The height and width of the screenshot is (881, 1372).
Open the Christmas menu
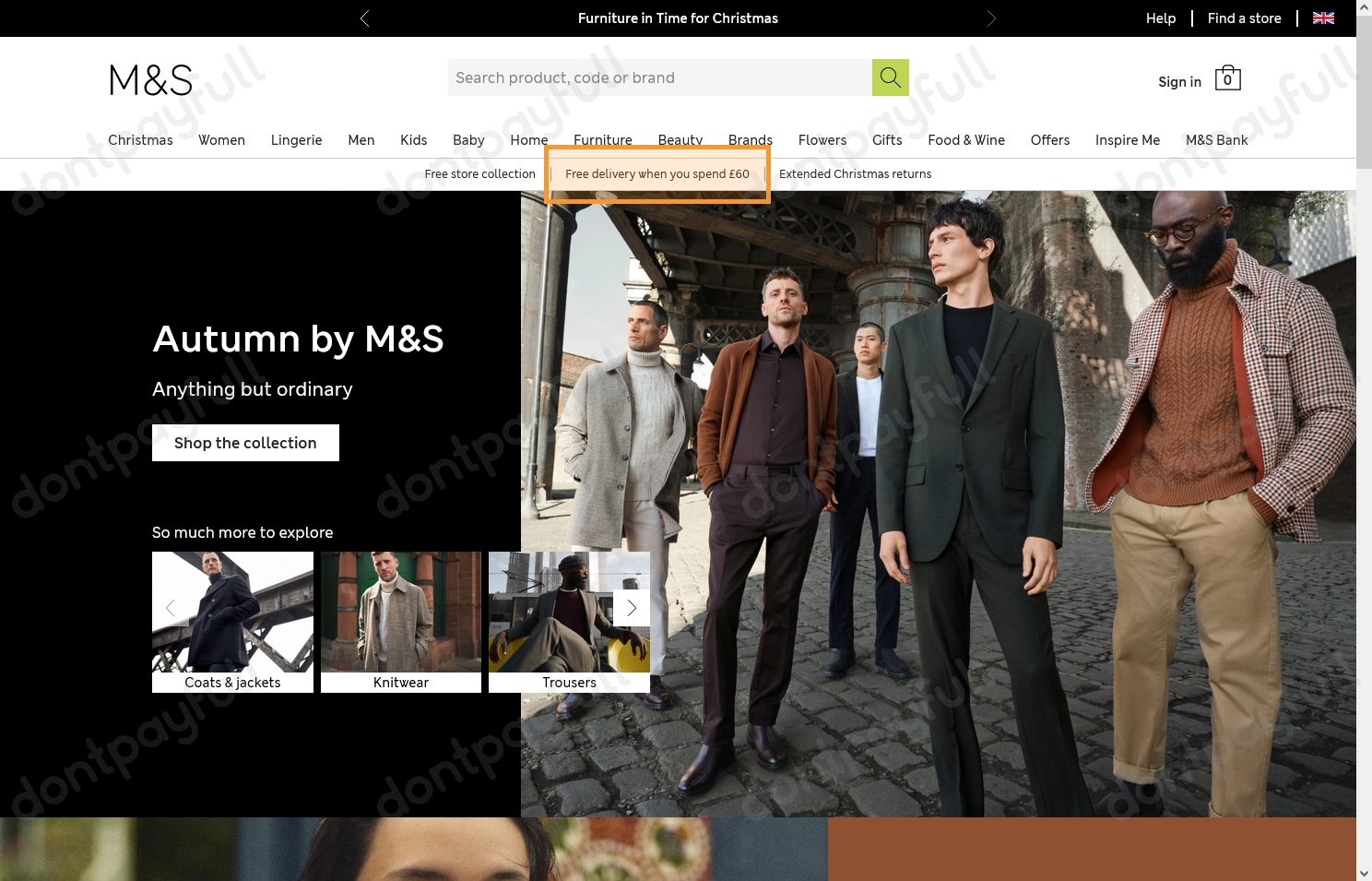[x=140, y=140]
